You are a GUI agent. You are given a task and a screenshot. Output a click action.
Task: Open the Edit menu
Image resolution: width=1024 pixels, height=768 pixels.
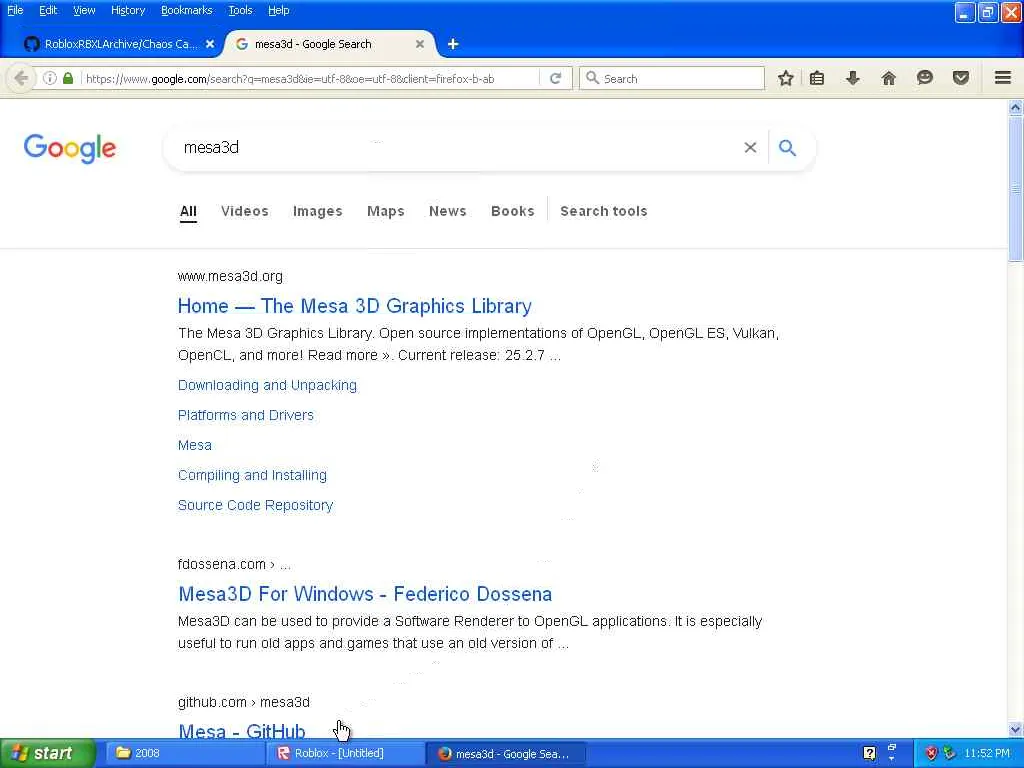(48, 10)
